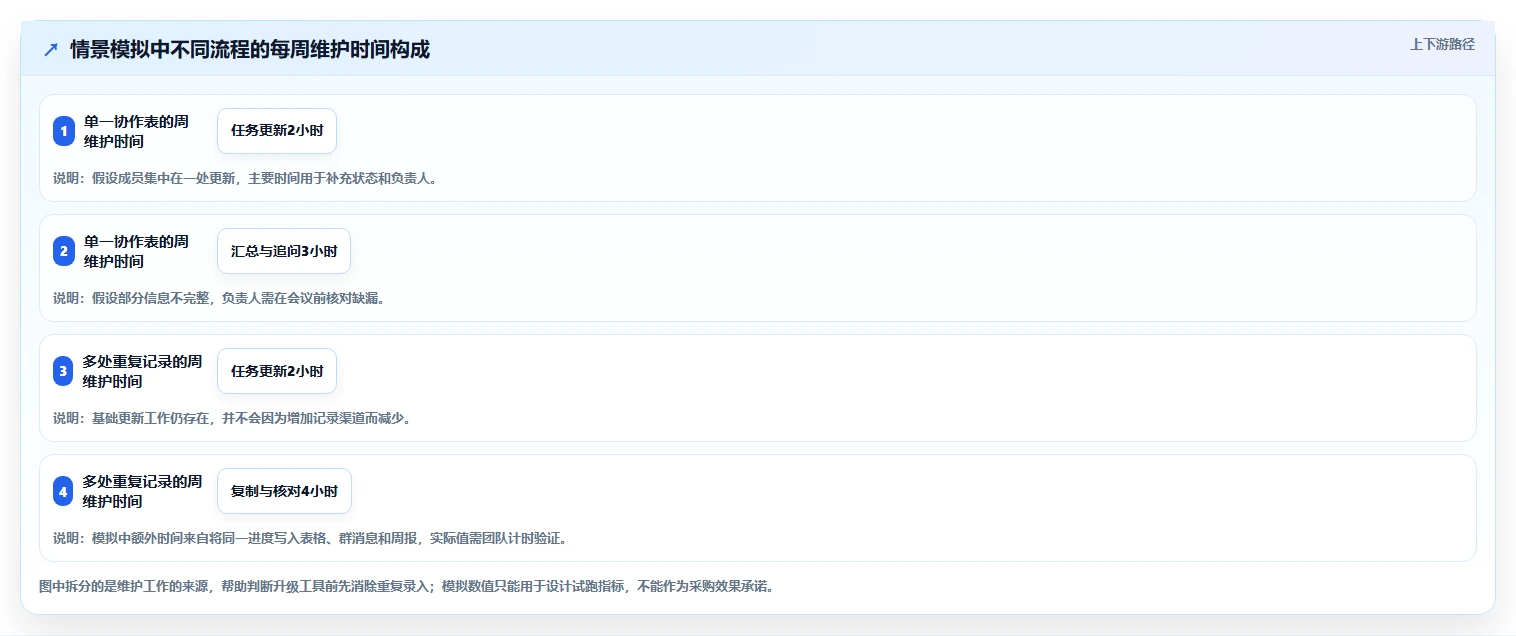
Task: Click the number 2 step badge
Action: pos(64,251)
